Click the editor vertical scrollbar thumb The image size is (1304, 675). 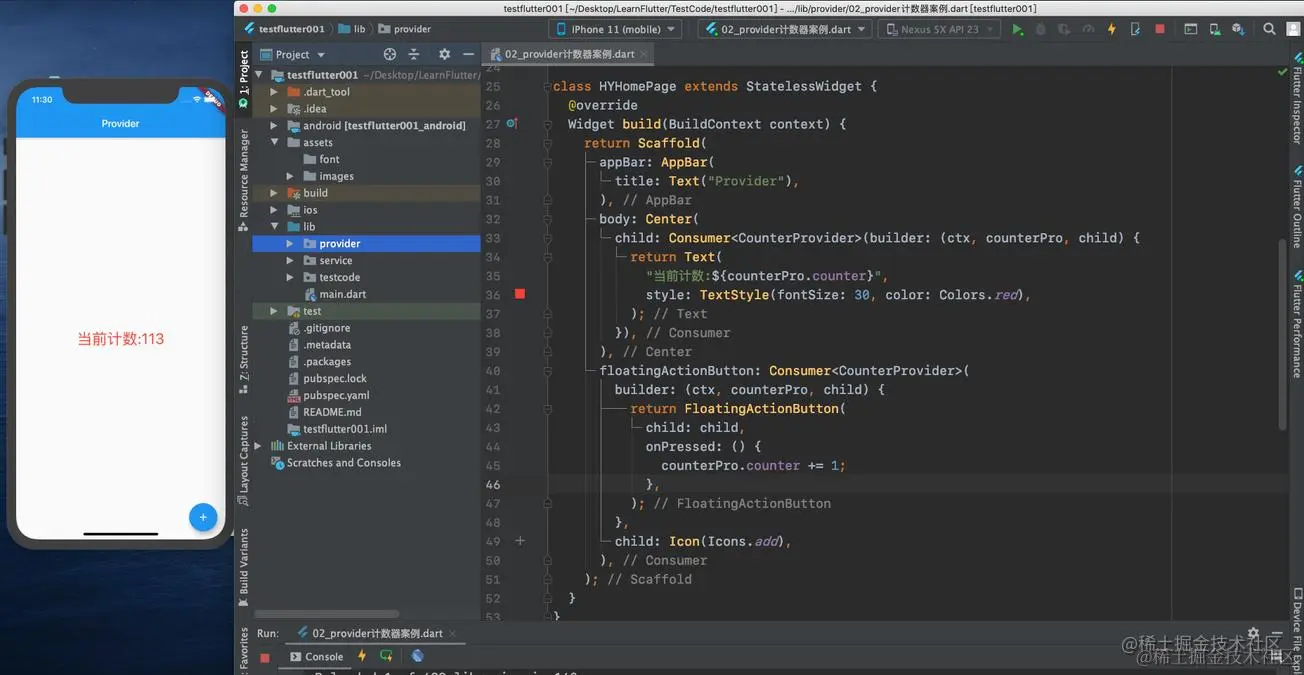click(x=1282, y=335)
